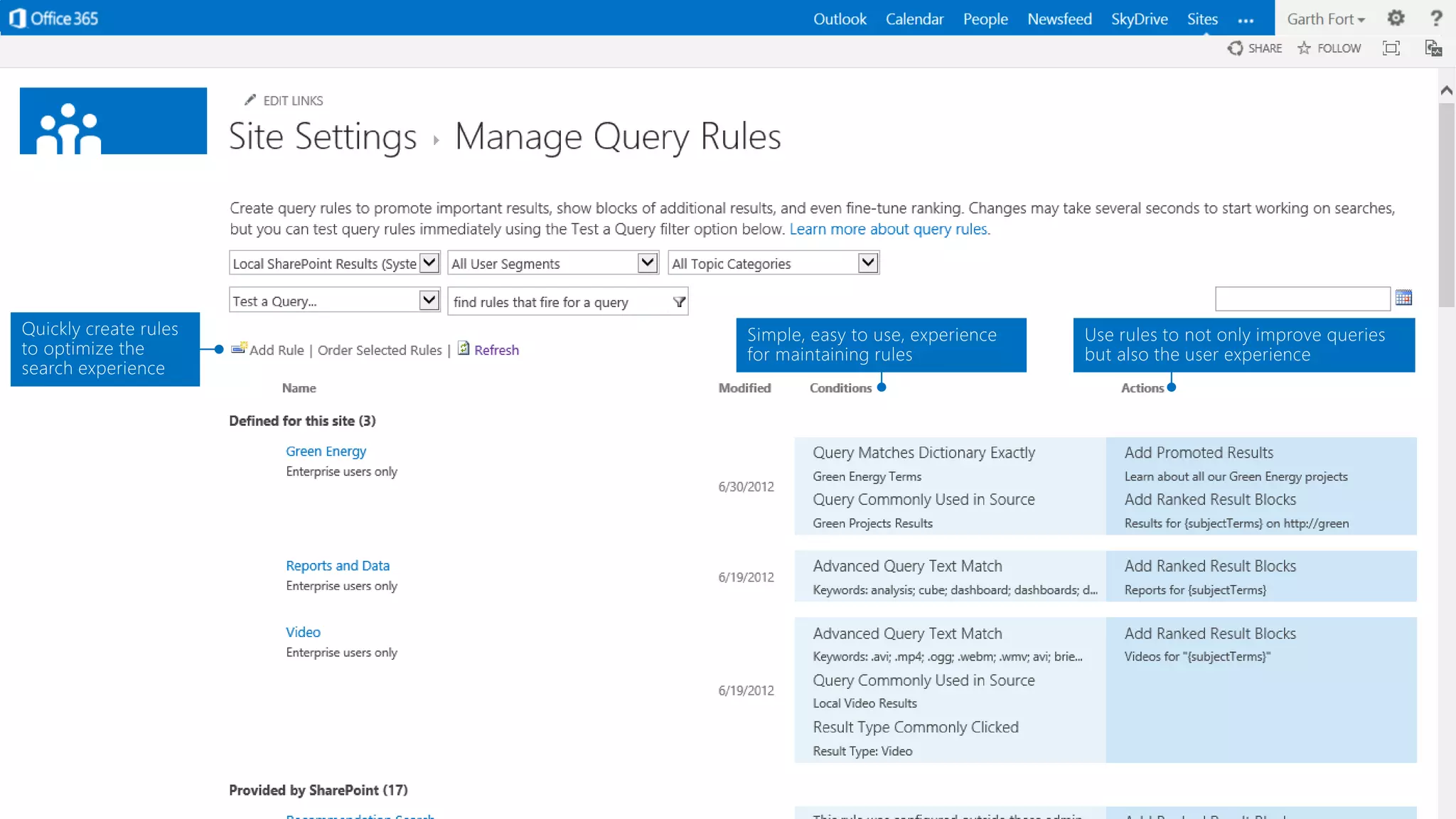Click the Add Rule icon
The image size is (1456, 819).
[x=239, y=349]
